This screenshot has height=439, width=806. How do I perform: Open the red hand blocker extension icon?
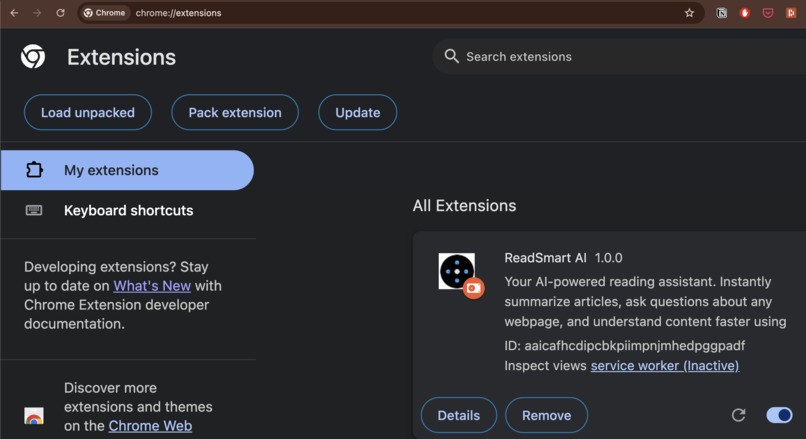point(744,13)
